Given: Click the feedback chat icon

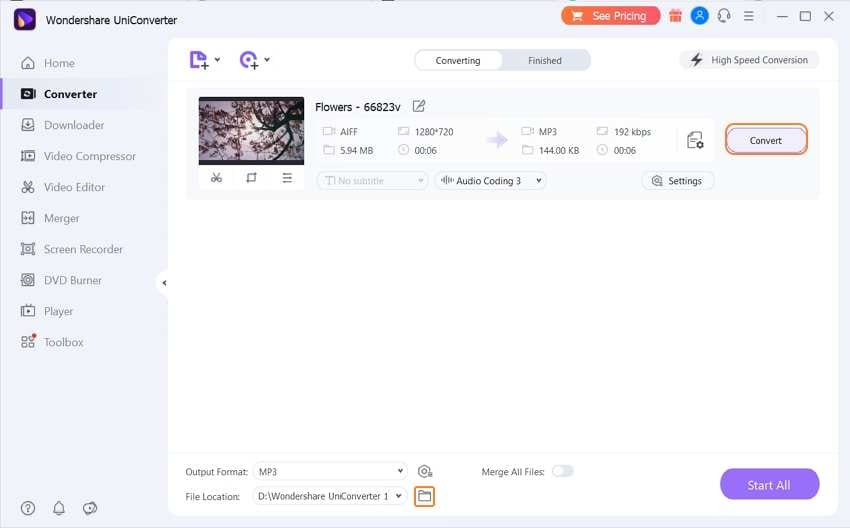Looking at the screenshot, I should (90, 508).
